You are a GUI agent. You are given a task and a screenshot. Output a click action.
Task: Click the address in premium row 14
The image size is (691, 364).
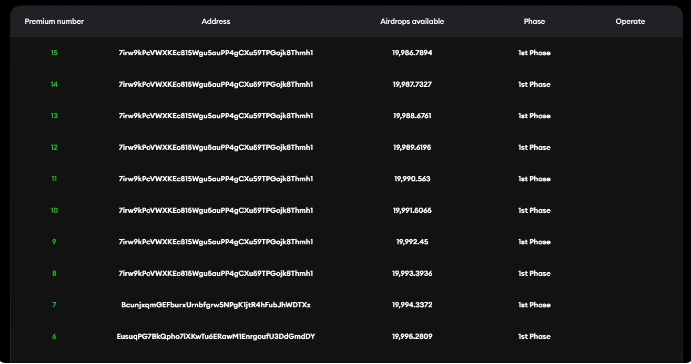(x=215, y=84)
